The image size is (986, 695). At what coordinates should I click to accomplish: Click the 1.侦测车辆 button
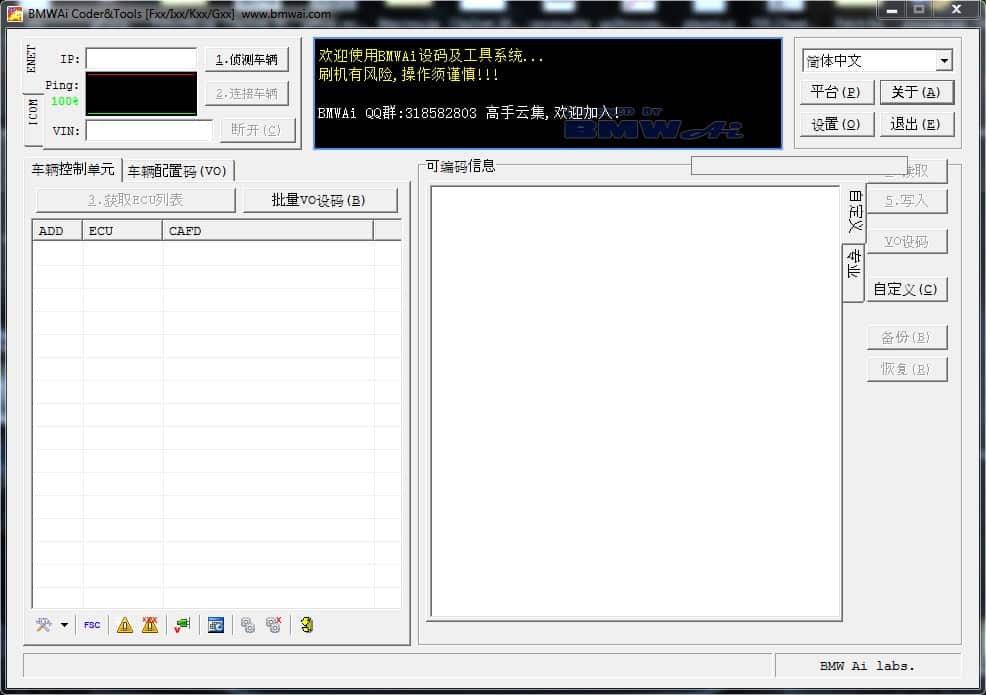(x=246, y=60)
